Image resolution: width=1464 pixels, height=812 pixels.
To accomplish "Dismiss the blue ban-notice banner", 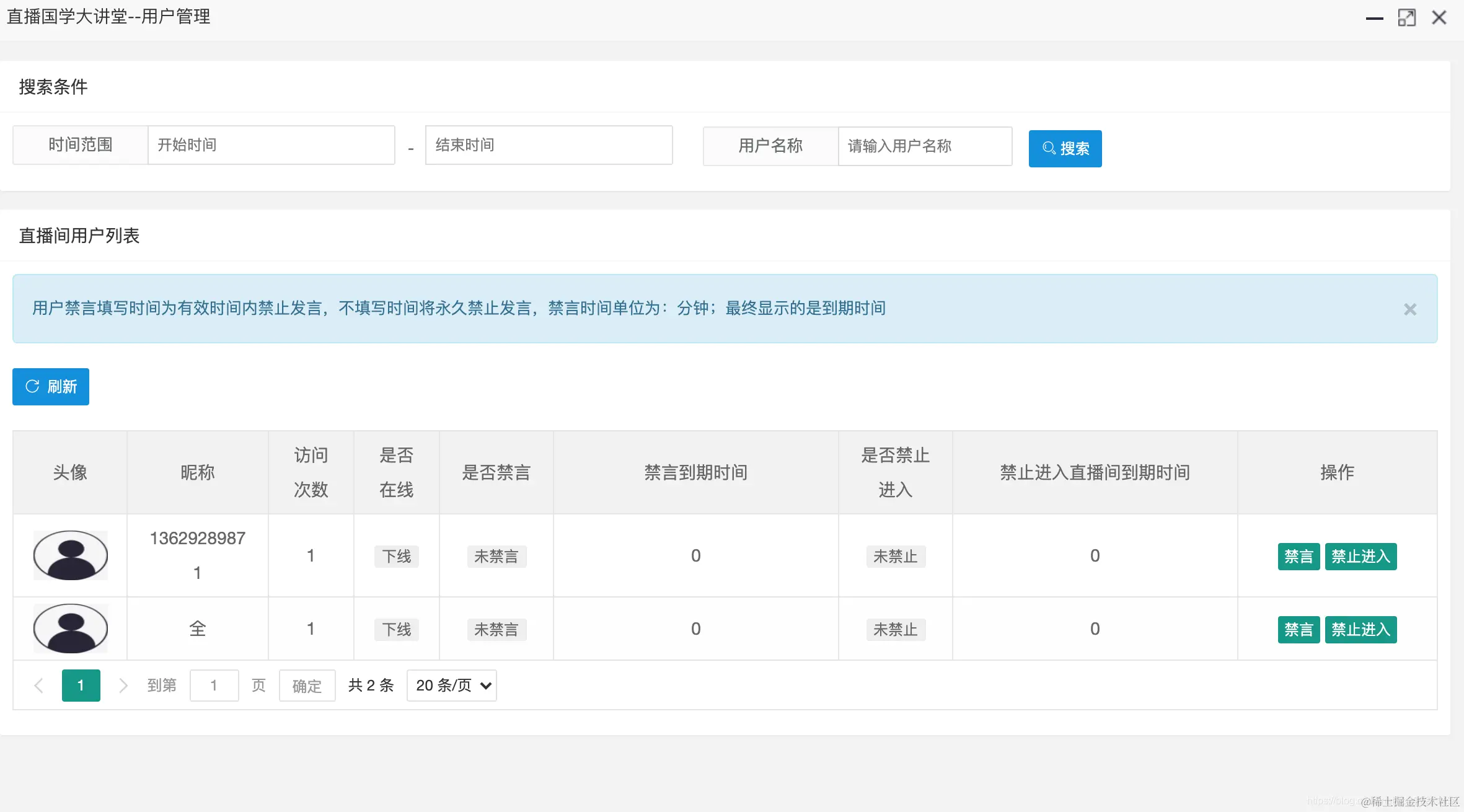I will point(1412,309).
